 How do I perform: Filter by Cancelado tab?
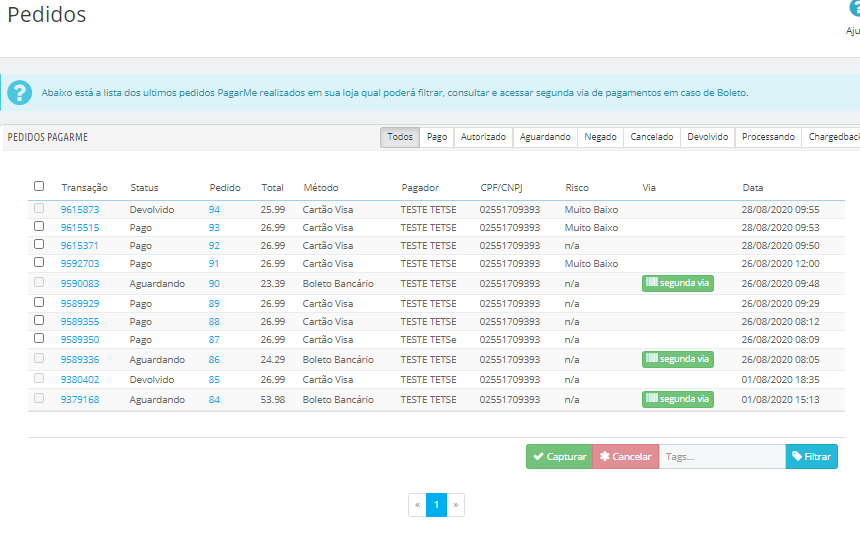click(x=652, y=137)
